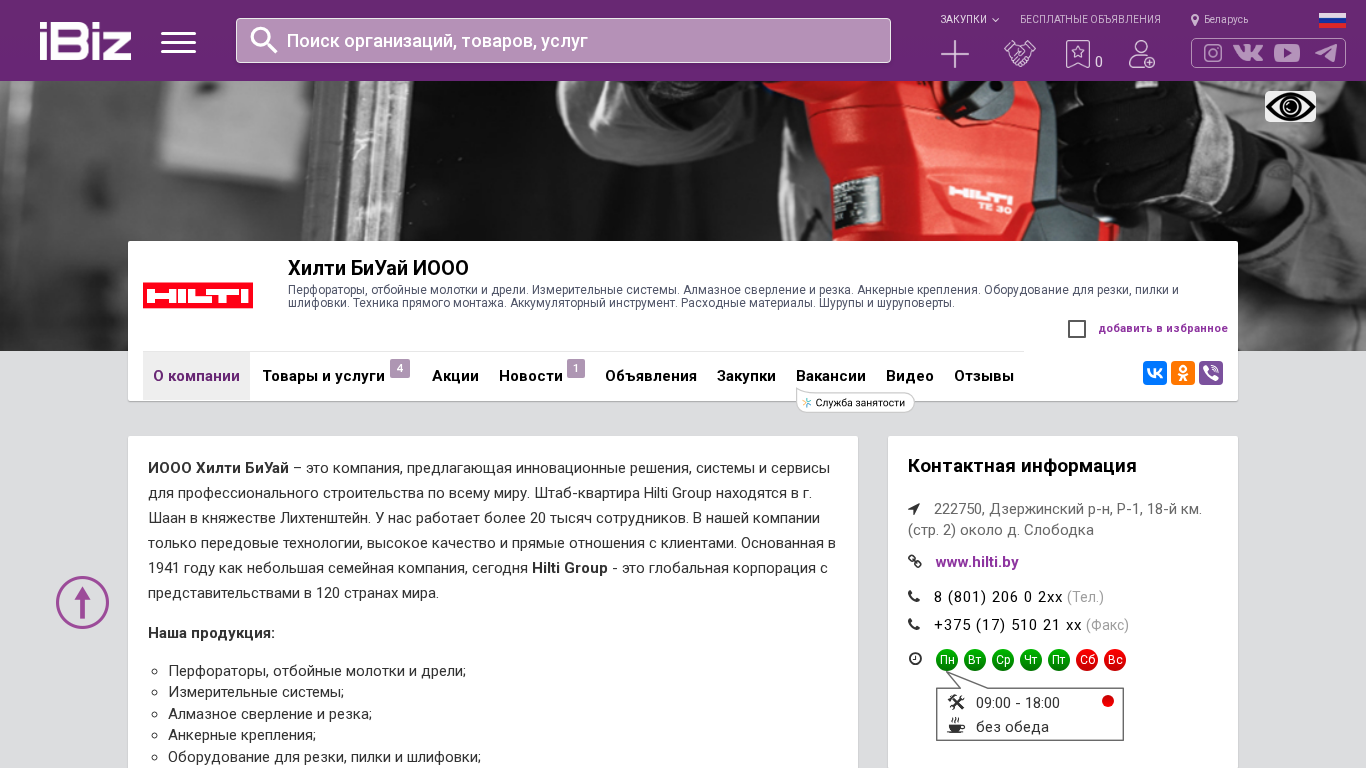Visit www.hilti.by website link

(977, 562)
